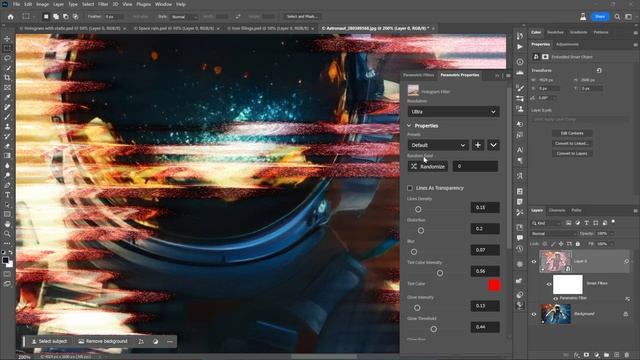Click the Convert to Linked button
Viewport: 640px width, 360px height.
pyautogui.click(x=572, y=143)
